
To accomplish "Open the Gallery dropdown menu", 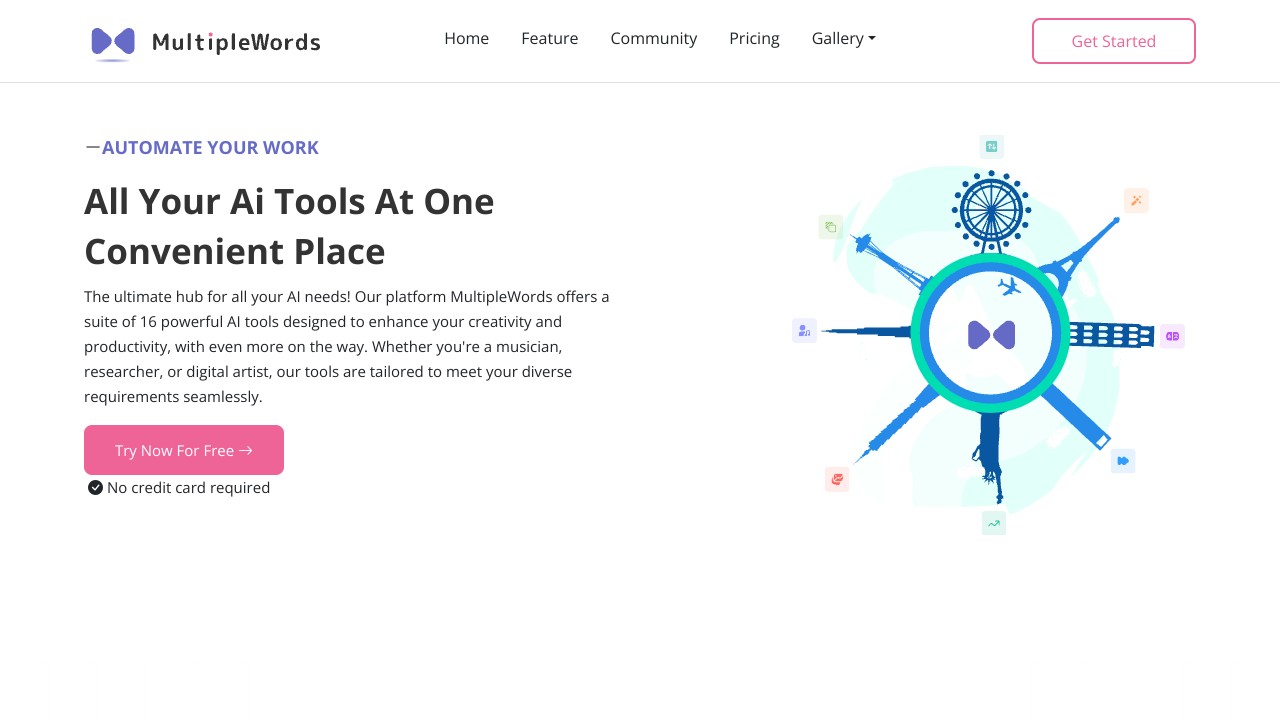I will (844, 38).
